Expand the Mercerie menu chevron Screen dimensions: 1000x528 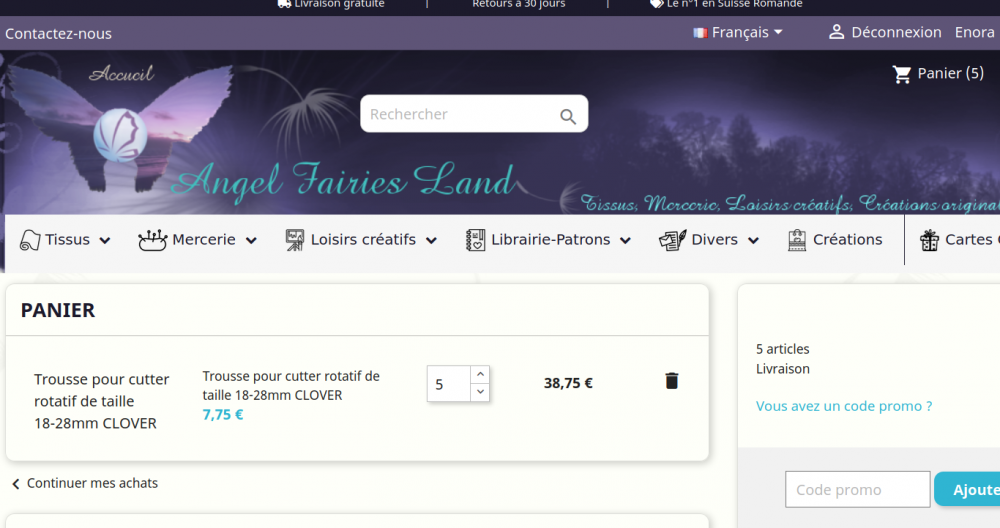coord(251,240)
